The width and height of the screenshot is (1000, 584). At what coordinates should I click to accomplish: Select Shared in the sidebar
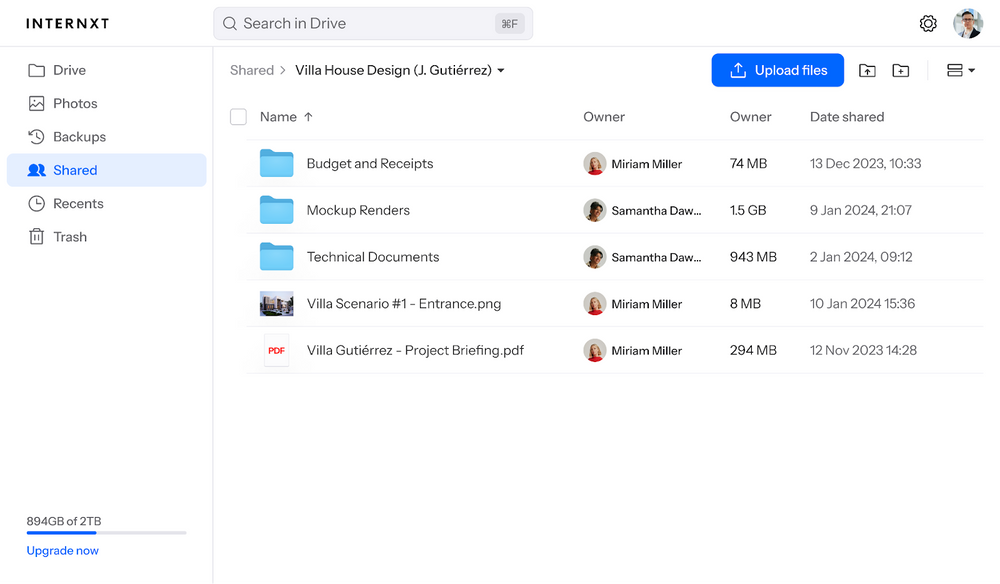[107, 170]
